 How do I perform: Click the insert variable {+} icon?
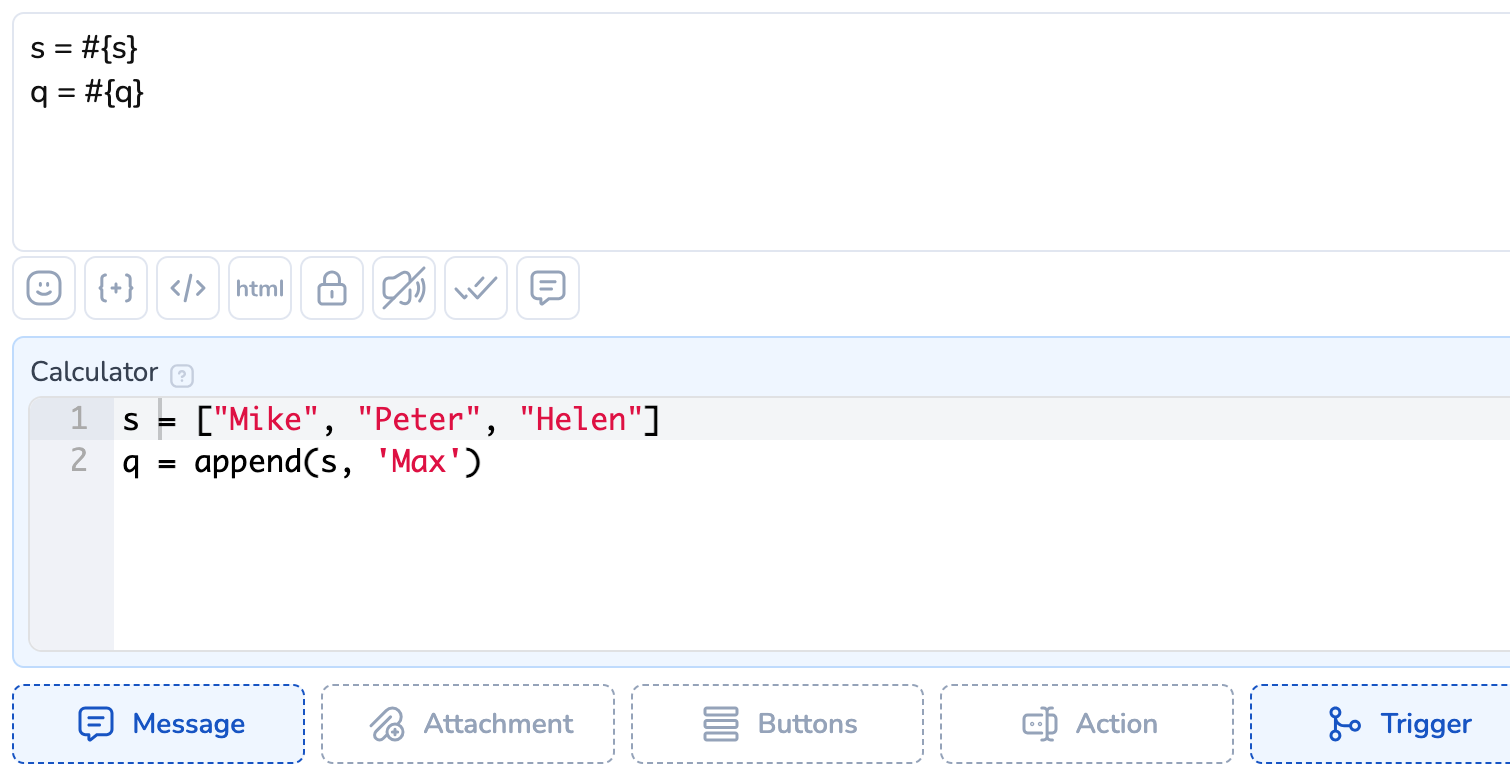pos(116,289)
